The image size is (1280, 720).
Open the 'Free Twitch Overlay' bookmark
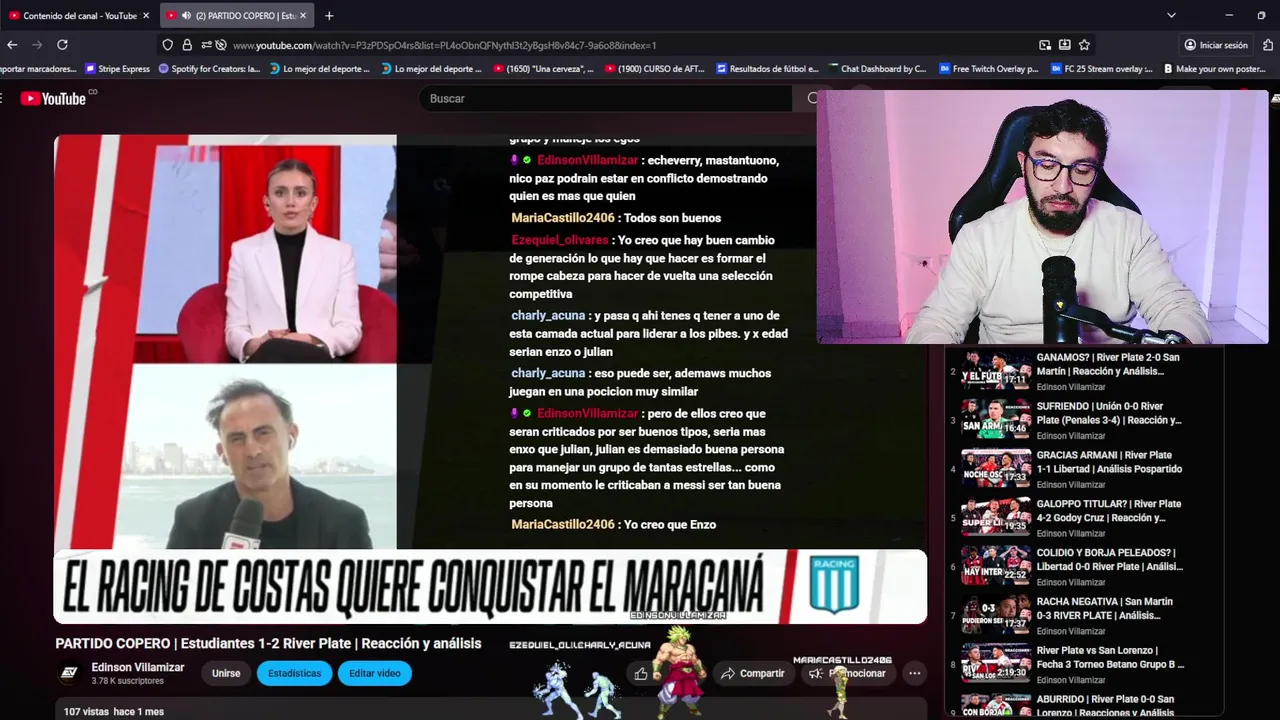[x=989, y=69]
